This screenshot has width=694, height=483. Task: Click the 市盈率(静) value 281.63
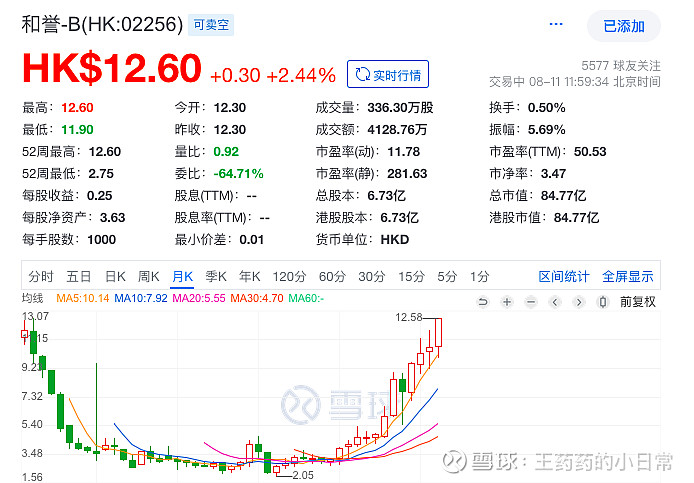click(x=407, y=174)
